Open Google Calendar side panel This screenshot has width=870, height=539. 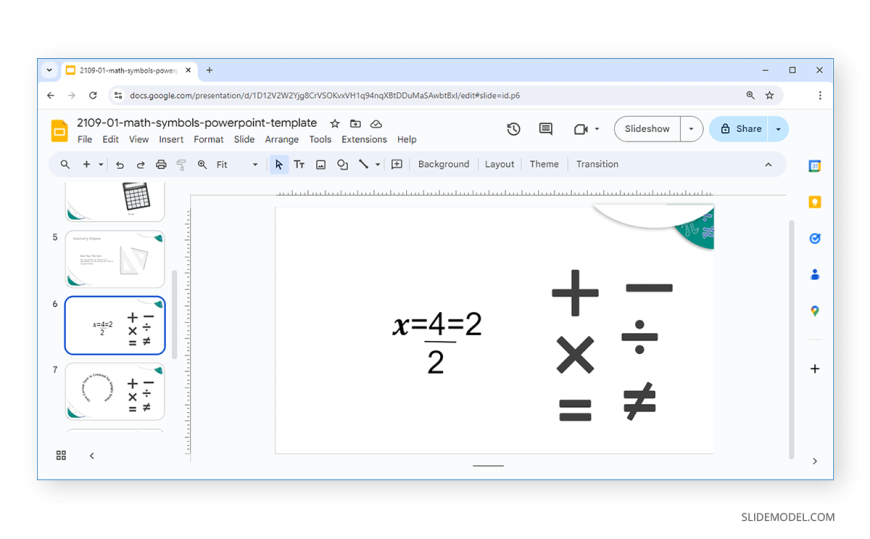tap(815, 166)
